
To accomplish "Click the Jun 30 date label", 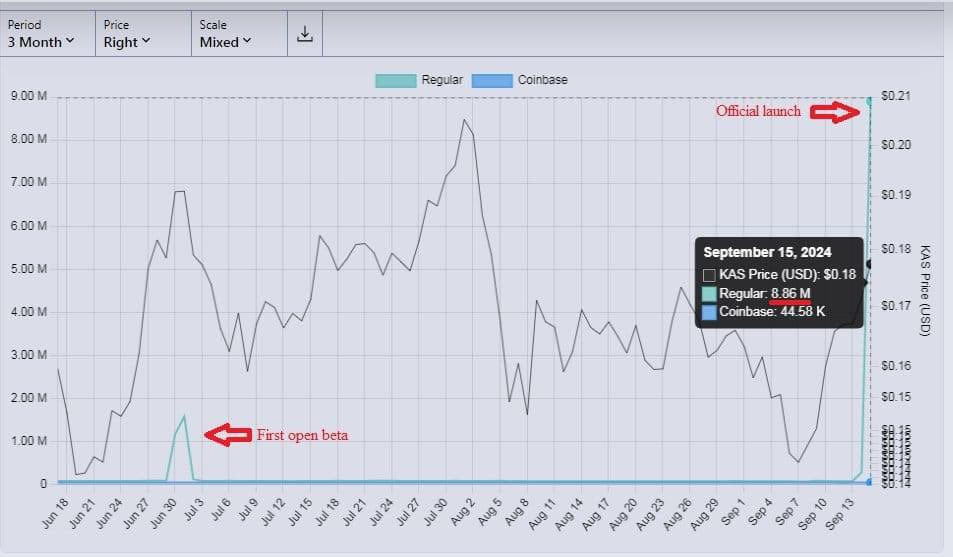I will click(164, 513).
